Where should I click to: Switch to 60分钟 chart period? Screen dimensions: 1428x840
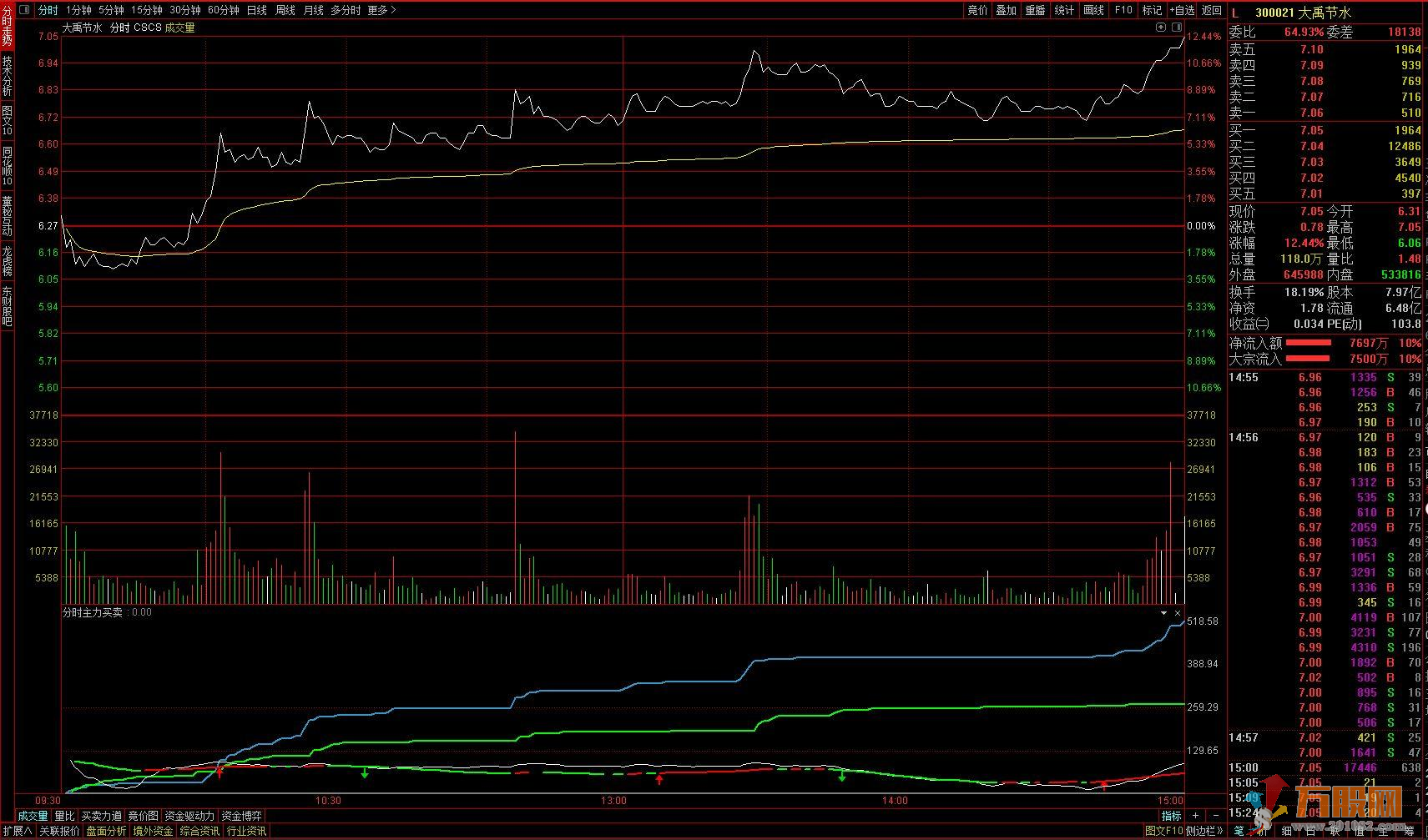(223, 10)
